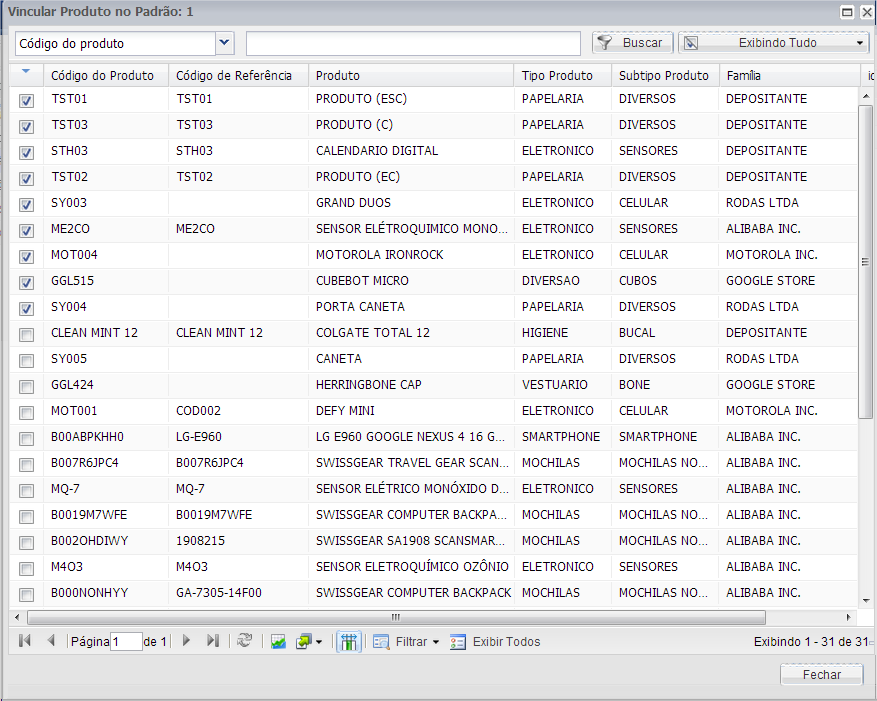Go to the next page

point(186,641)
